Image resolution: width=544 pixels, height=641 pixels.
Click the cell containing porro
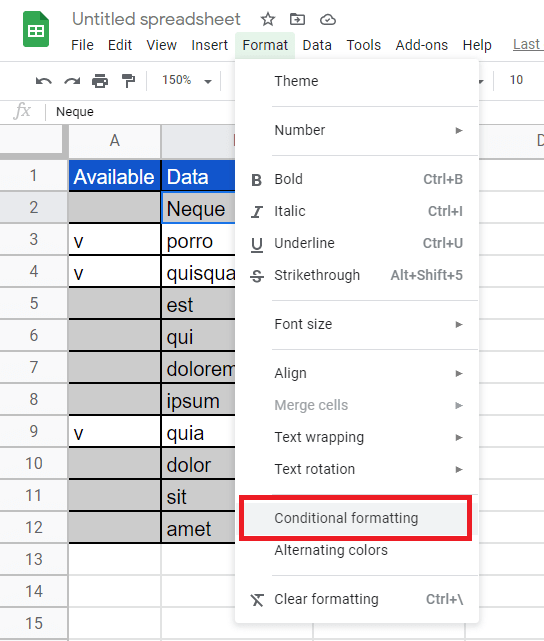(x=199, y=240)
